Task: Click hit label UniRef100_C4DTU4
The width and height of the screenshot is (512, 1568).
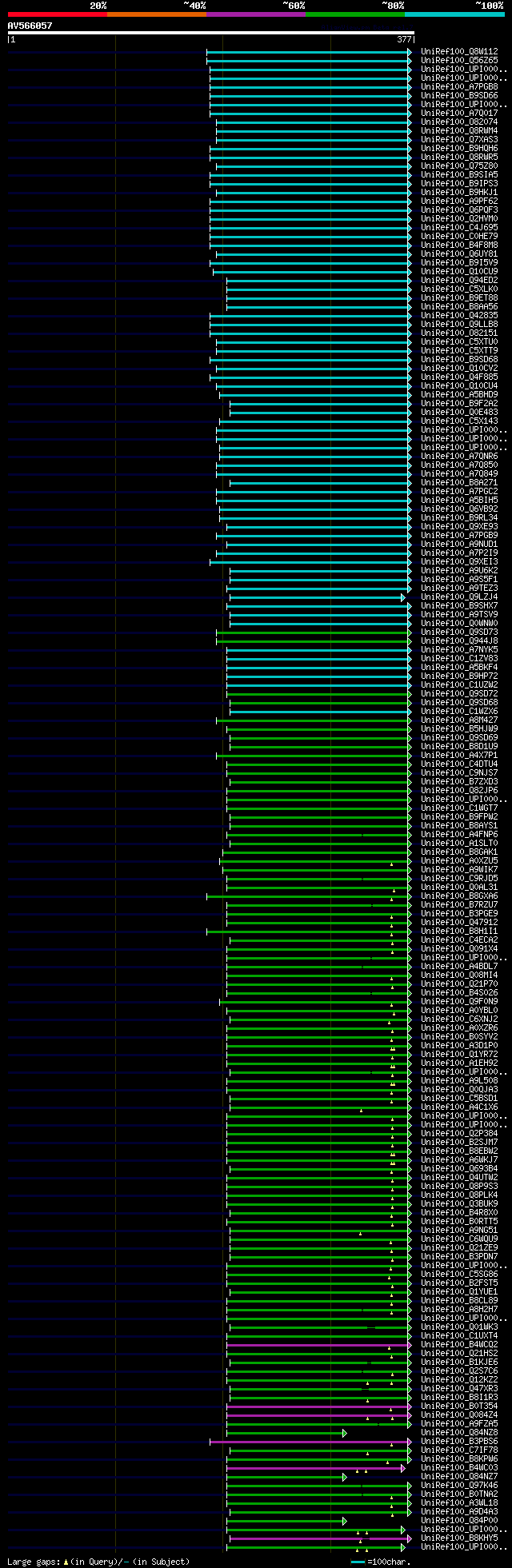Action: [x=459, y=764]
